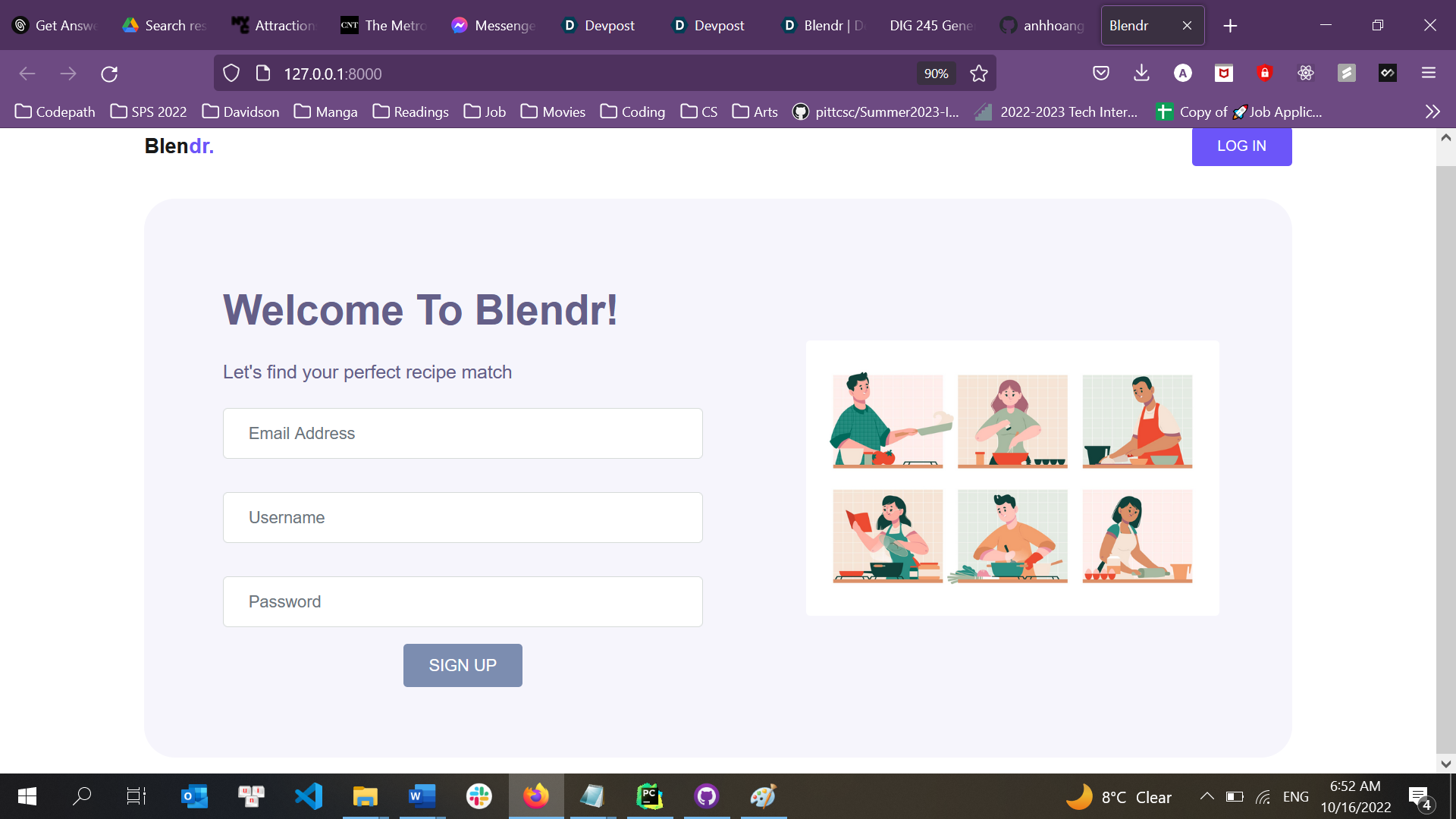Image resolution: width=1456 pixels, height=819 pixels.
Task: Reset zoom via the 90% indicator
Action: coord(936,74)
